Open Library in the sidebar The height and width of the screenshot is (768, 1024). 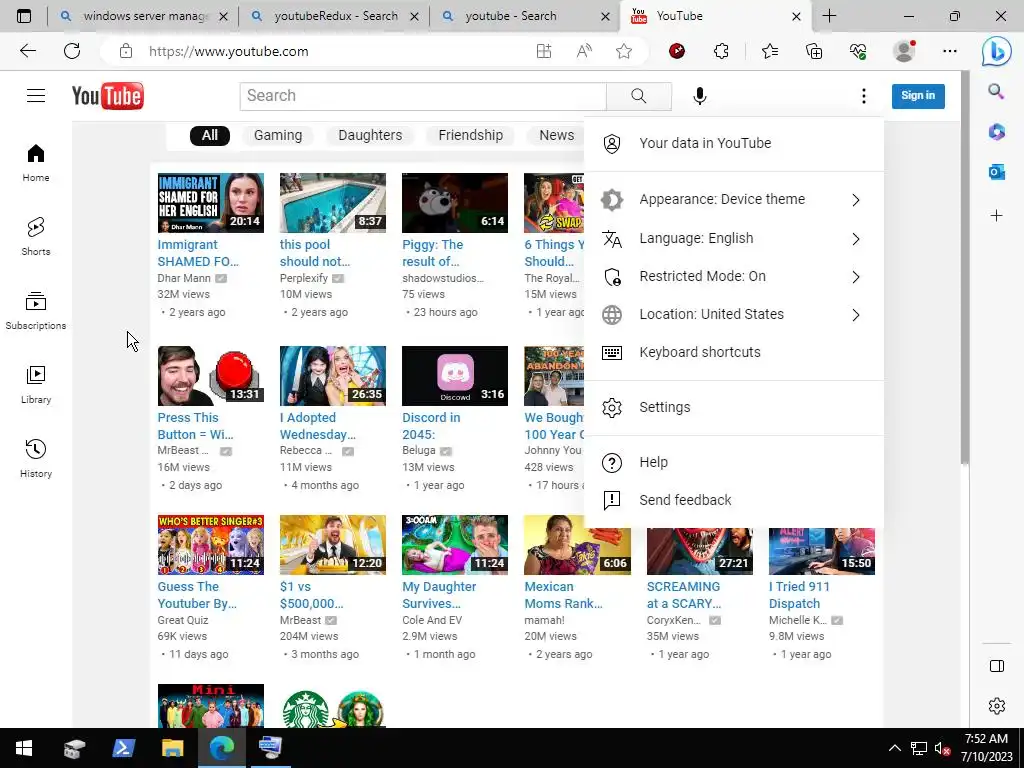(x=36, y=385)
